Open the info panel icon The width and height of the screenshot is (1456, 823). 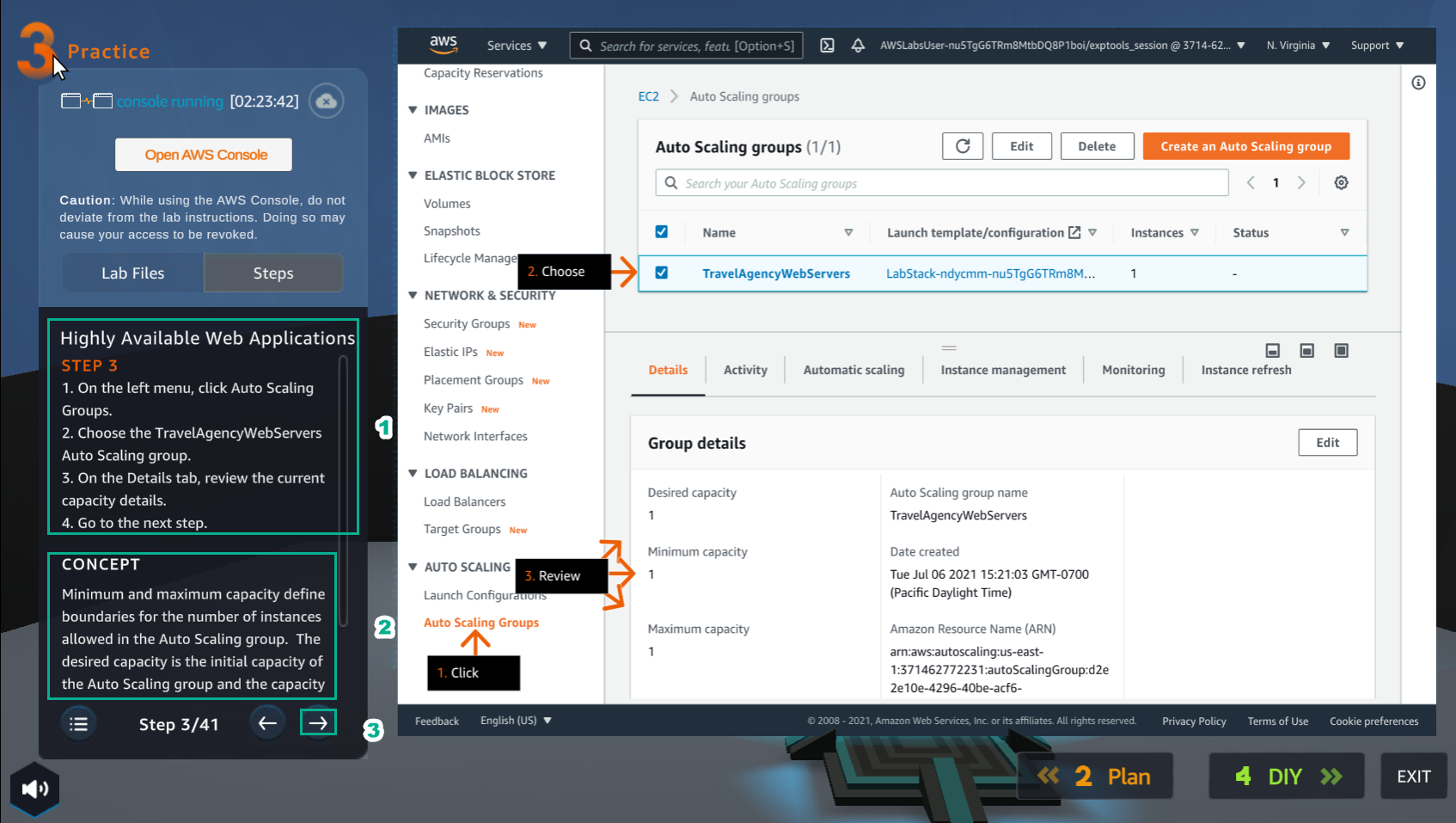click(1418, 83)
